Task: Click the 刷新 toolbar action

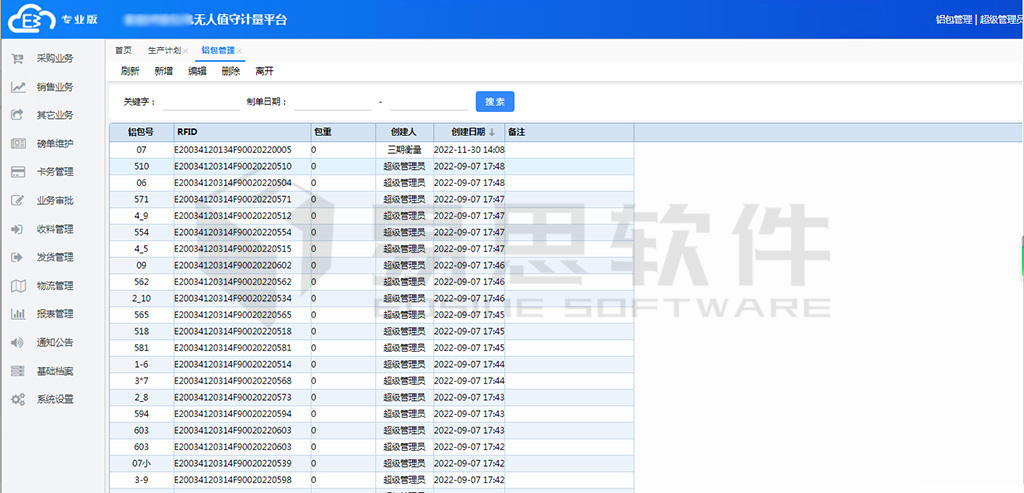Action: [130, 71]
